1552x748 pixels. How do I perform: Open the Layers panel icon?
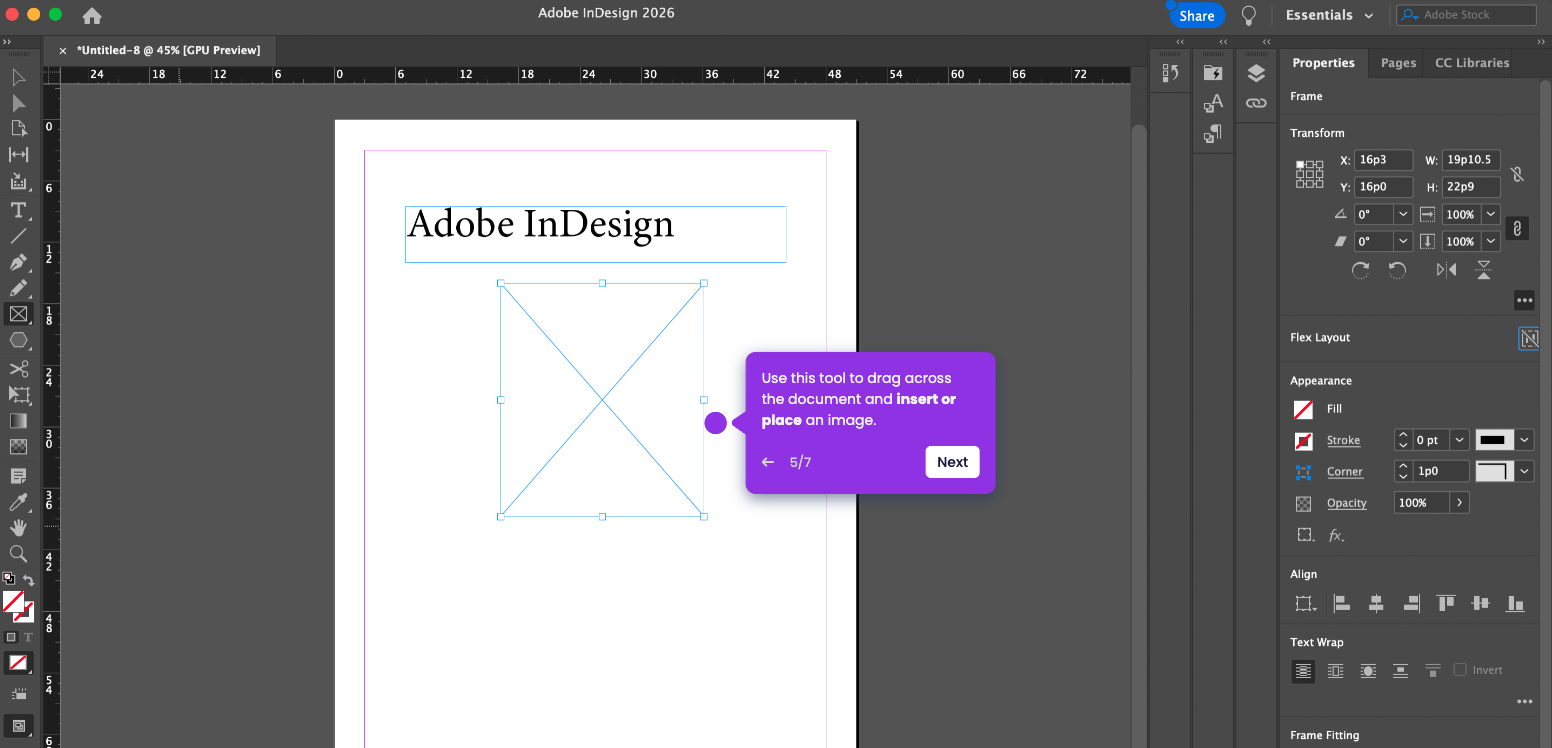coord(1256,73)
